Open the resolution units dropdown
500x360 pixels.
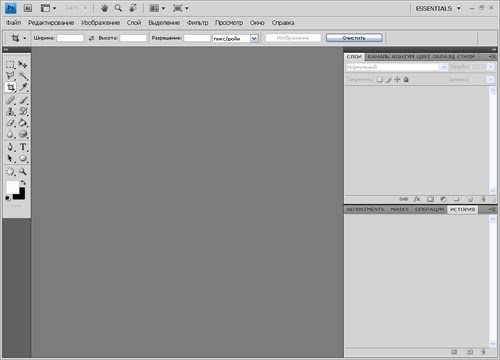click(254, 39)
